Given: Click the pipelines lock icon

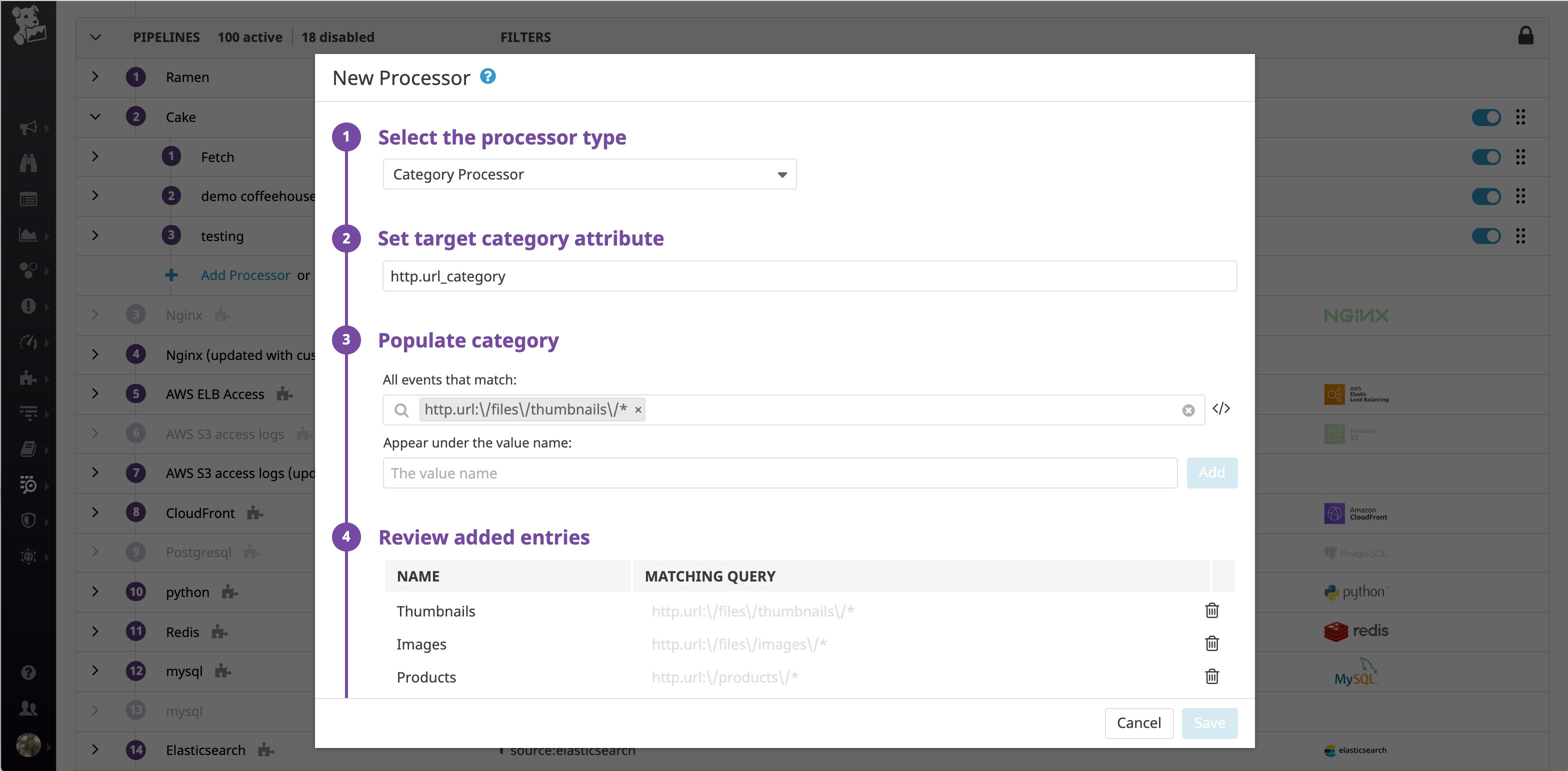Looking at the screenshot, I should (x=1525, y=36).
